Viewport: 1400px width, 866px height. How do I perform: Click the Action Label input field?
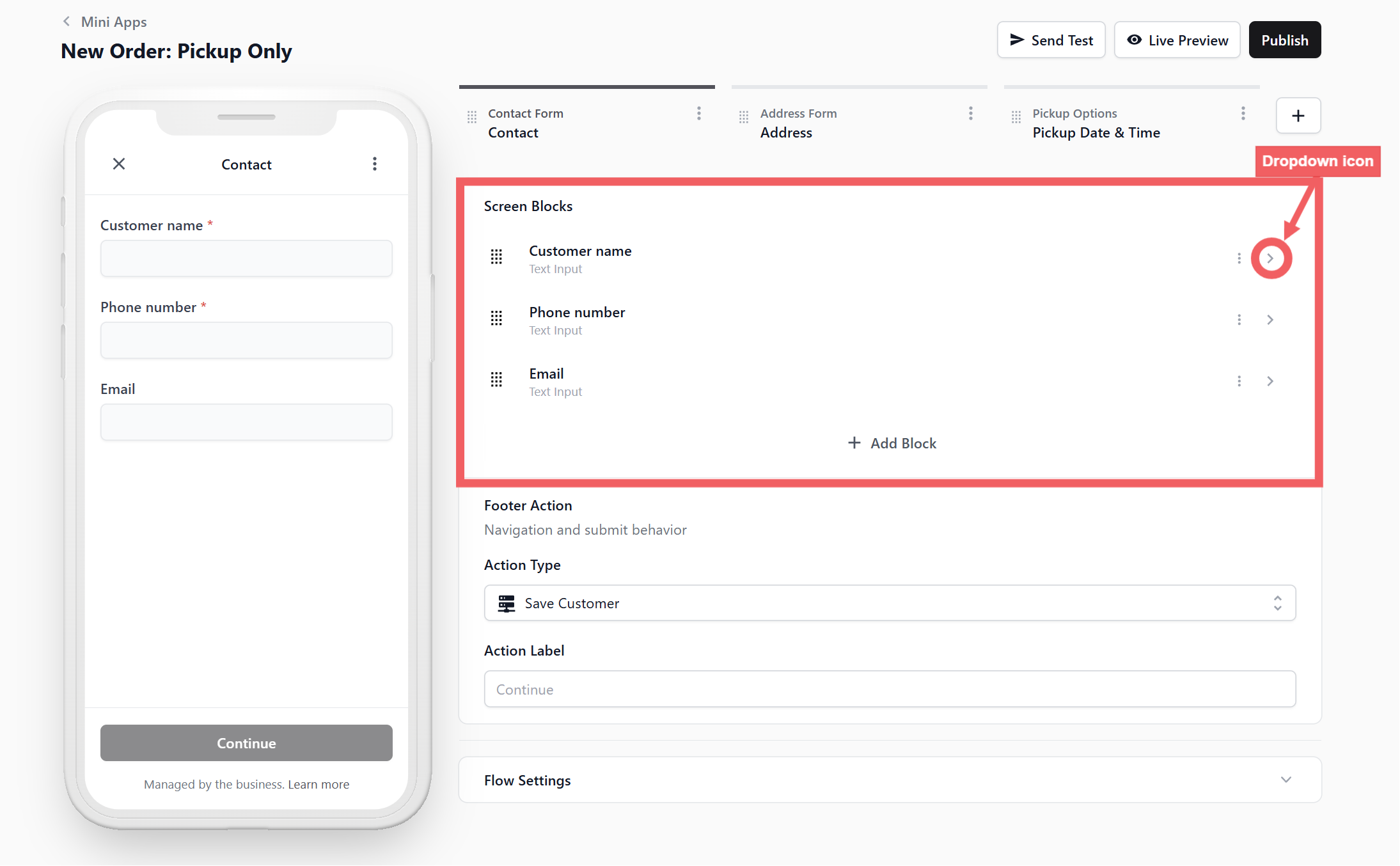tap(889, 689)
